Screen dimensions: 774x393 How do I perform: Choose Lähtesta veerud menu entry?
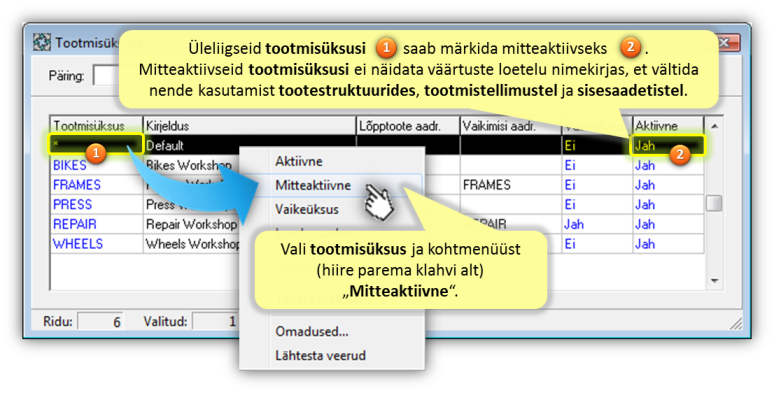tap(320, 355)
